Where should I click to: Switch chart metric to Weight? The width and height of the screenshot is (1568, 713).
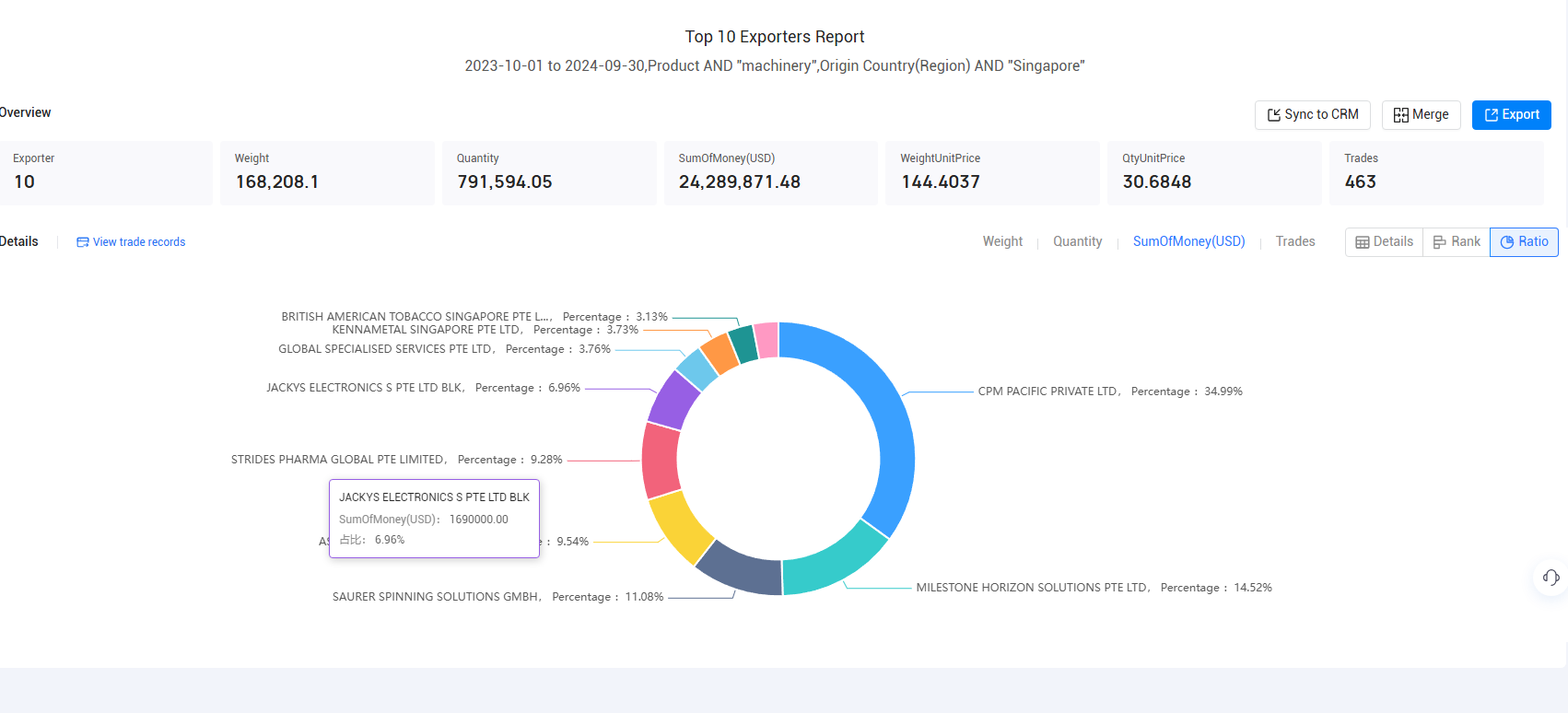point(1002,241)
